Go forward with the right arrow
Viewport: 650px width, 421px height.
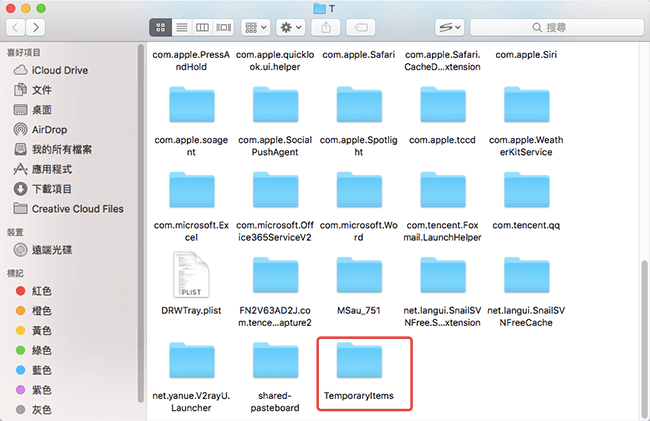point(38,26)
